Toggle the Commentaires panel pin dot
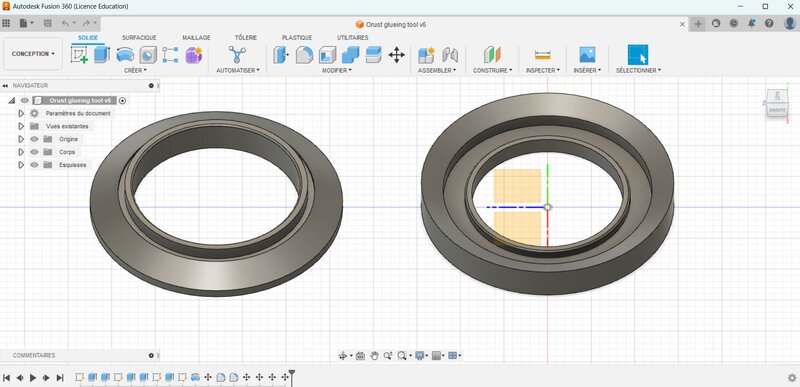 151,355
